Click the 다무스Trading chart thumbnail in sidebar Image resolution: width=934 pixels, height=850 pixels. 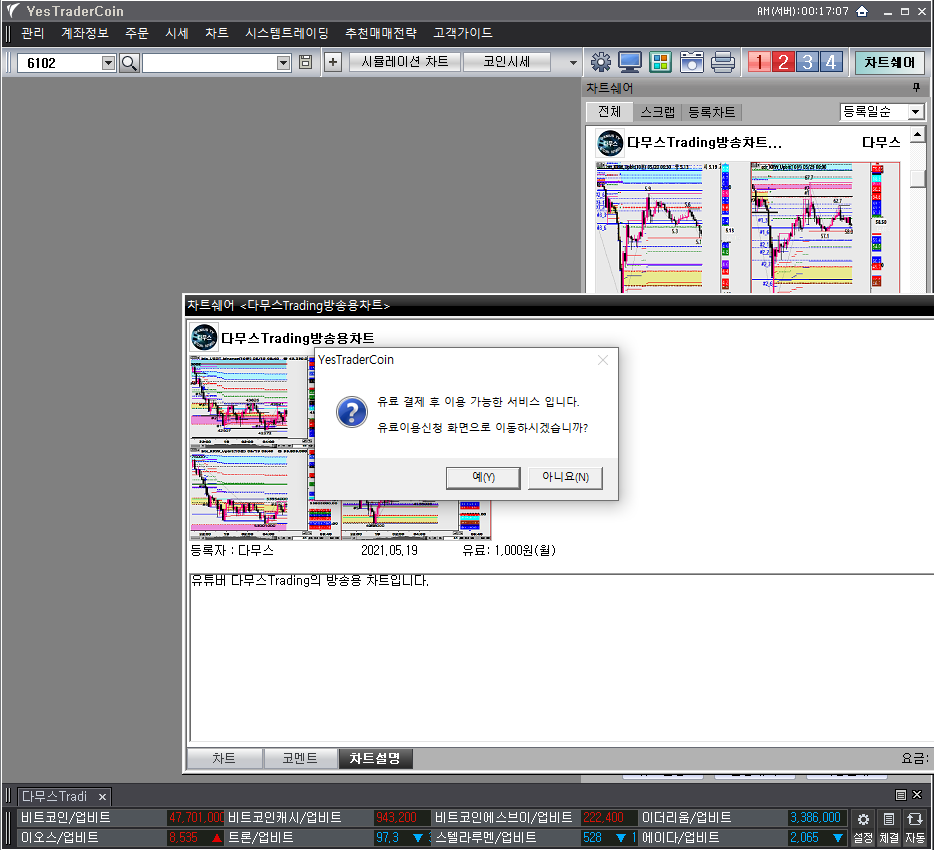pos(750,225)
